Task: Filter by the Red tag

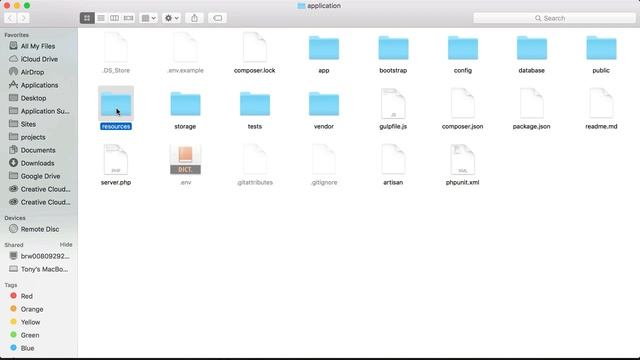Action: click(27, 296)
